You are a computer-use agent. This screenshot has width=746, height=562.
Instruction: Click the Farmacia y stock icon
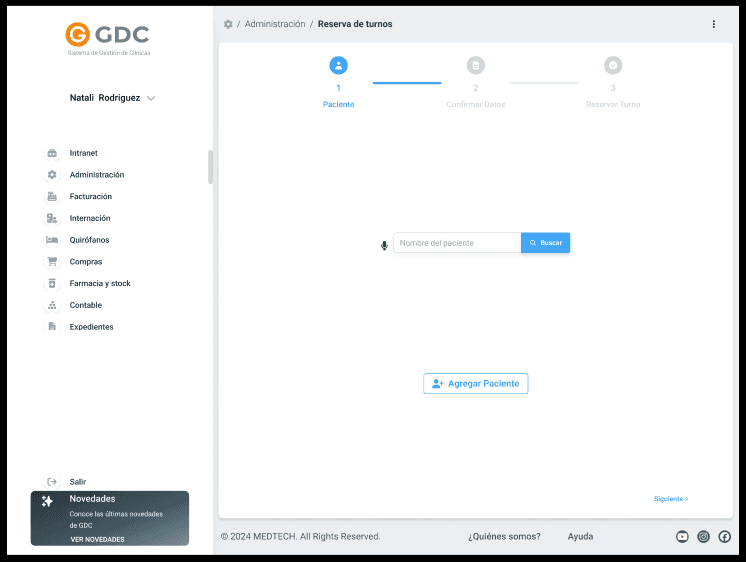coord(52,284)
